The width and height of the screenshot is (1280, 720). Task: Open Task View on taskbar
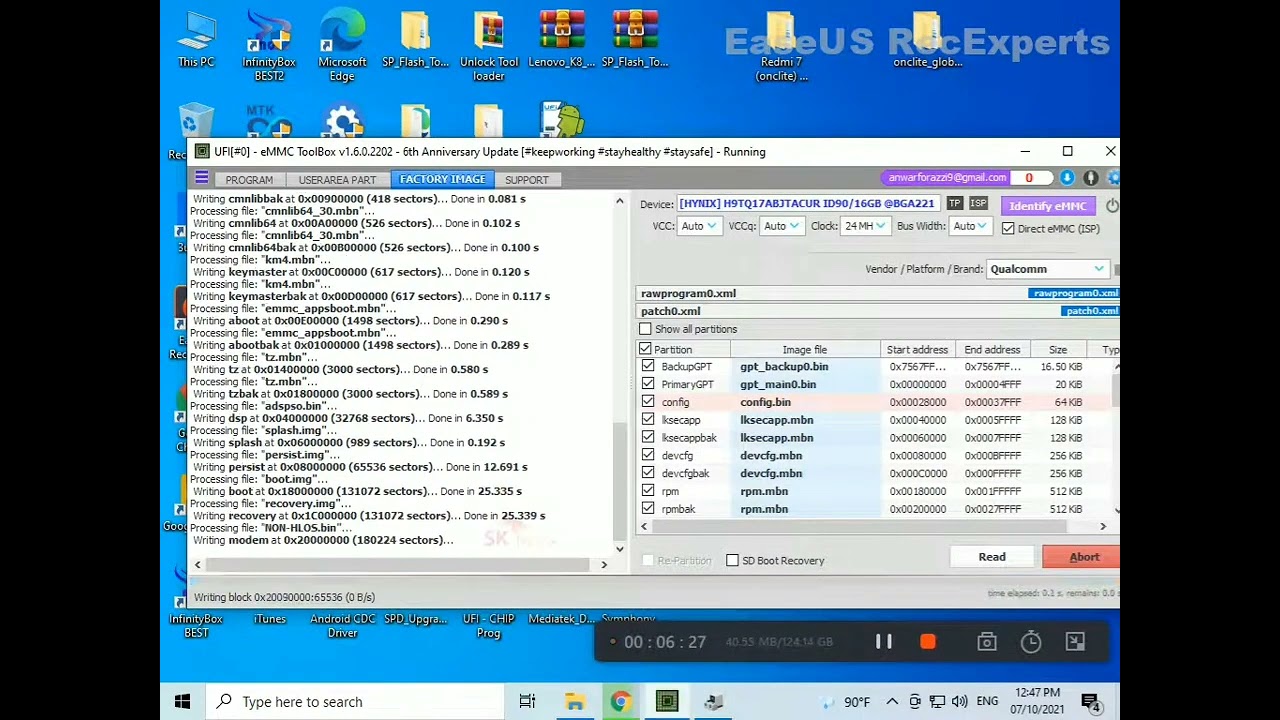point(527,702)
